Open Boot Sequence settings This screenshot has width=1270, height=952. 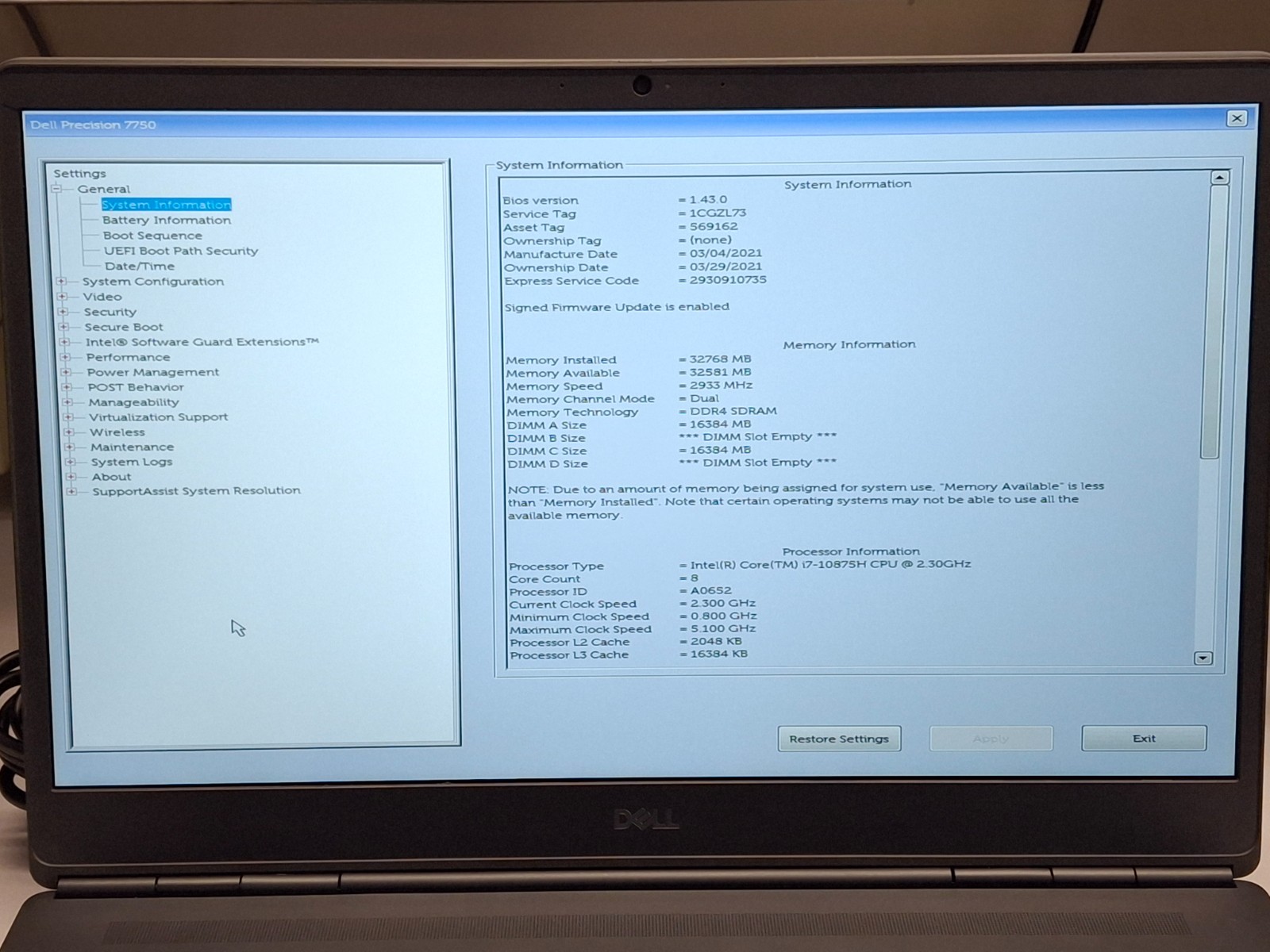(152, 236)
